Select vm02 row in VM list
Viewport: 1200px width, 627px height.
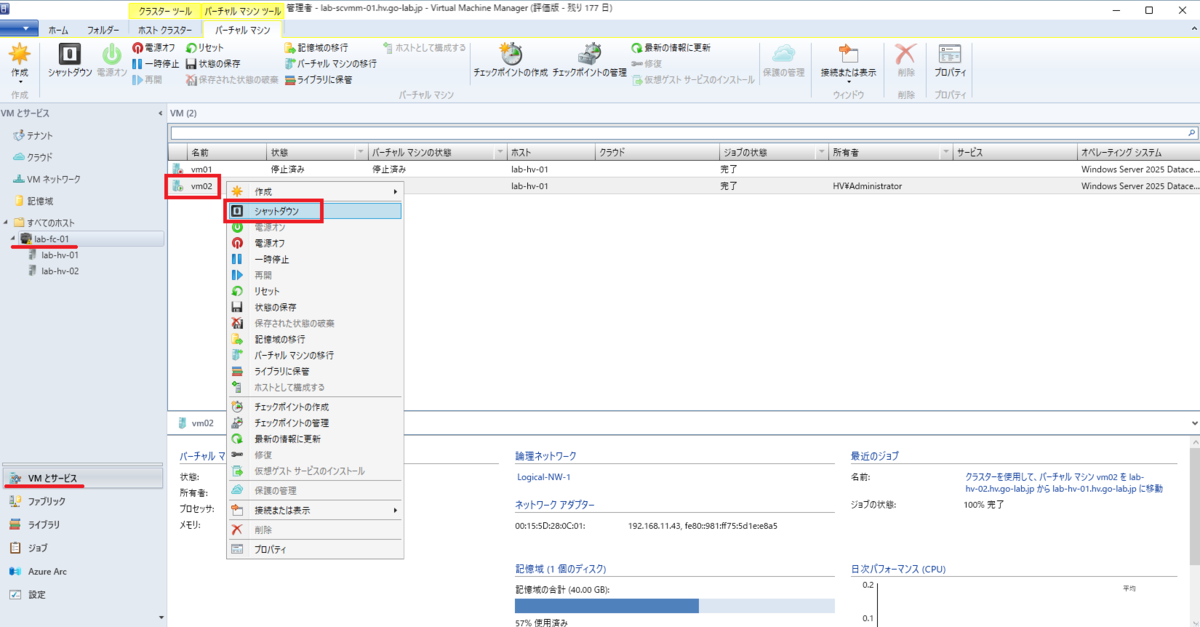click(x=684, y=186)
